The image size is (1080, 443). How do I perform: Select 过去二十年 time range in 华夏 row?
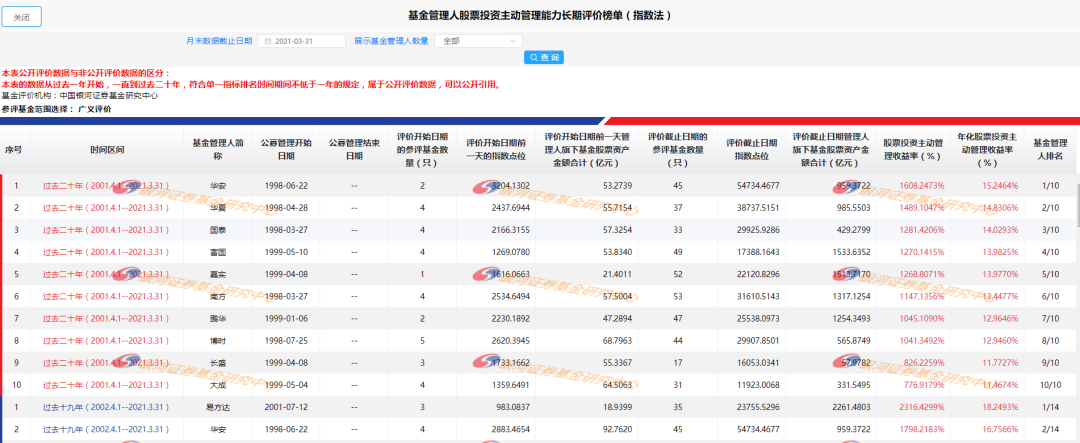tap(105, 208)
